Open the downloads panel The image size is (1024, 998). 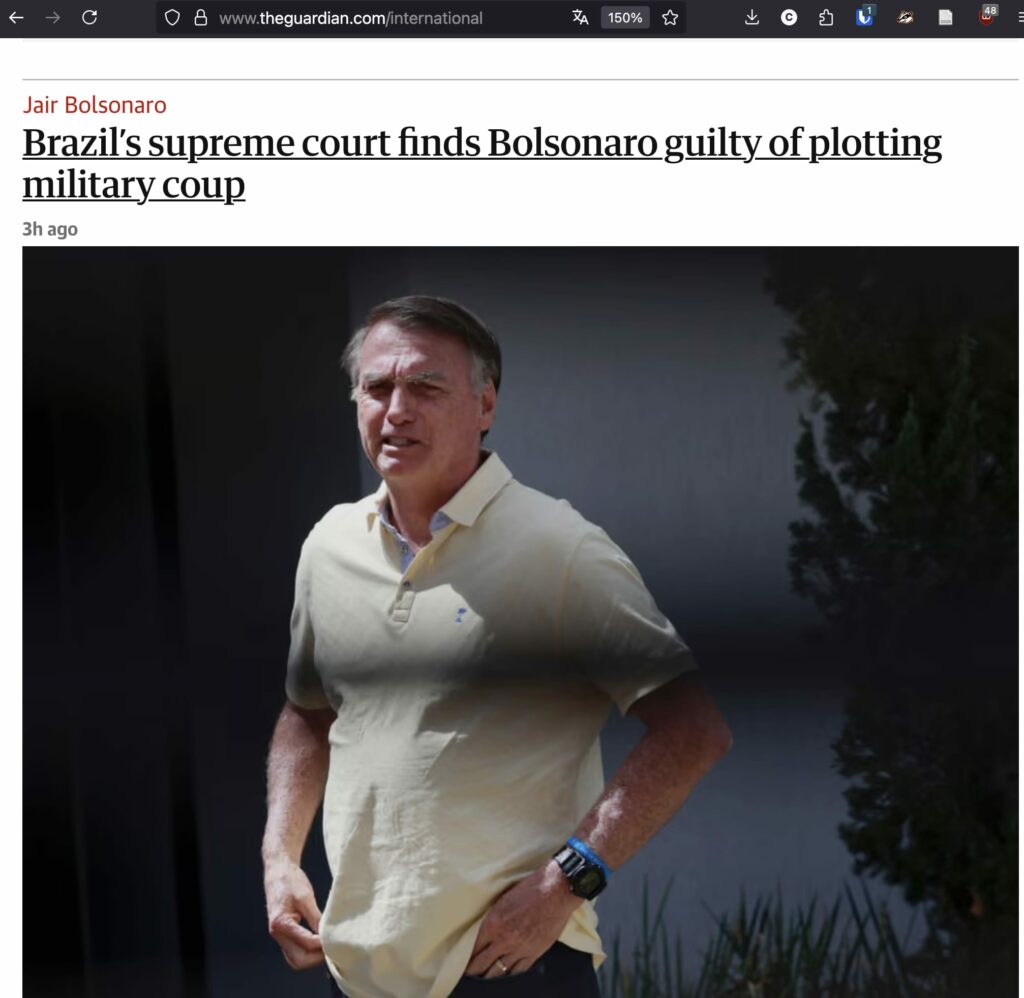(x=752, y=18)
